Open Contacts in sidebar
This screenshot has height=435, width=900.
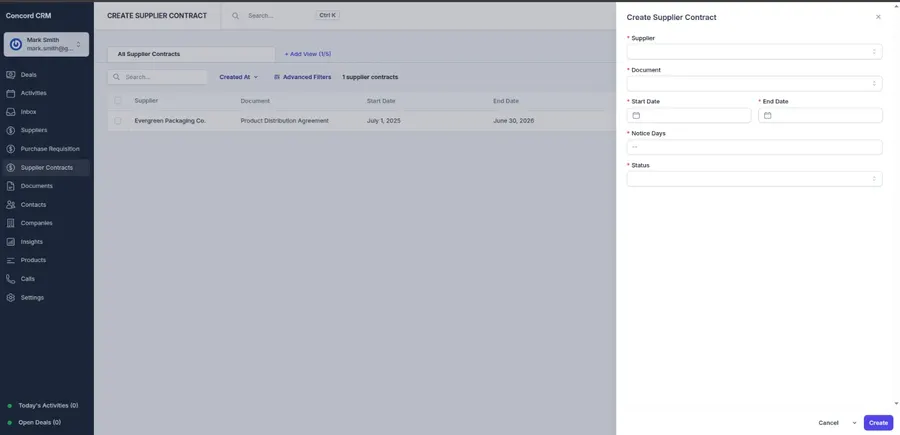pyautogui.click(x=33, y=204)
